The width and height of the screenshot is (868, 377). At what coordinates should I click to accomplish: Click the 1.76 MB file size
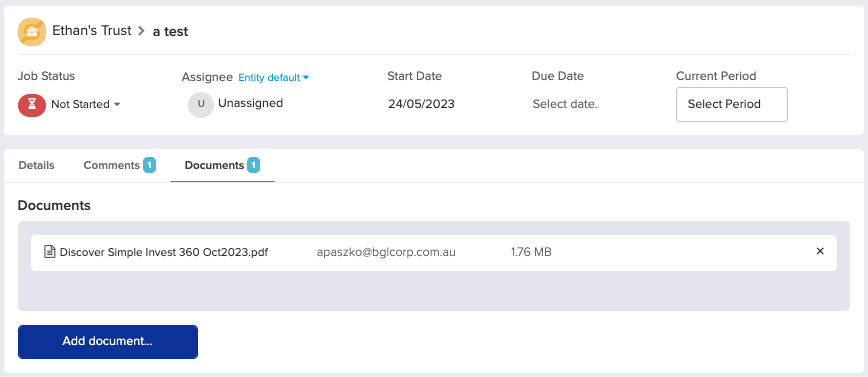[x=531, y=252]
